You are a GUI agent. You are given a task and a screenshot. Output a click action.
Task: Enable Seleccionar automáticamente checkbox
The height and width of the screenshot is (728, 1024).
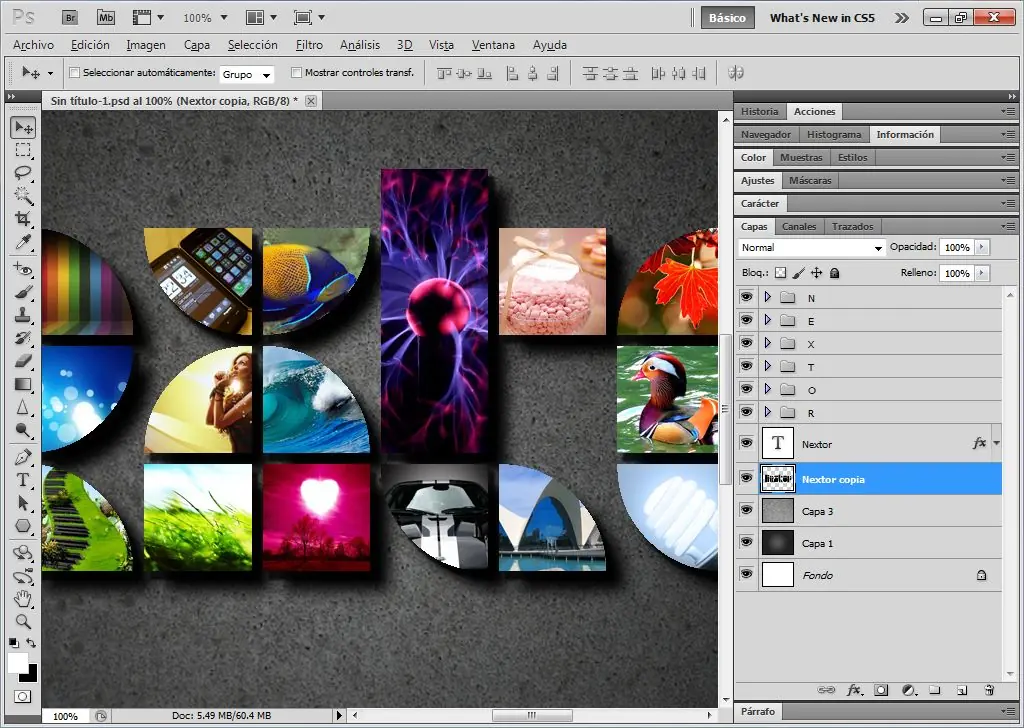(74, 73)
